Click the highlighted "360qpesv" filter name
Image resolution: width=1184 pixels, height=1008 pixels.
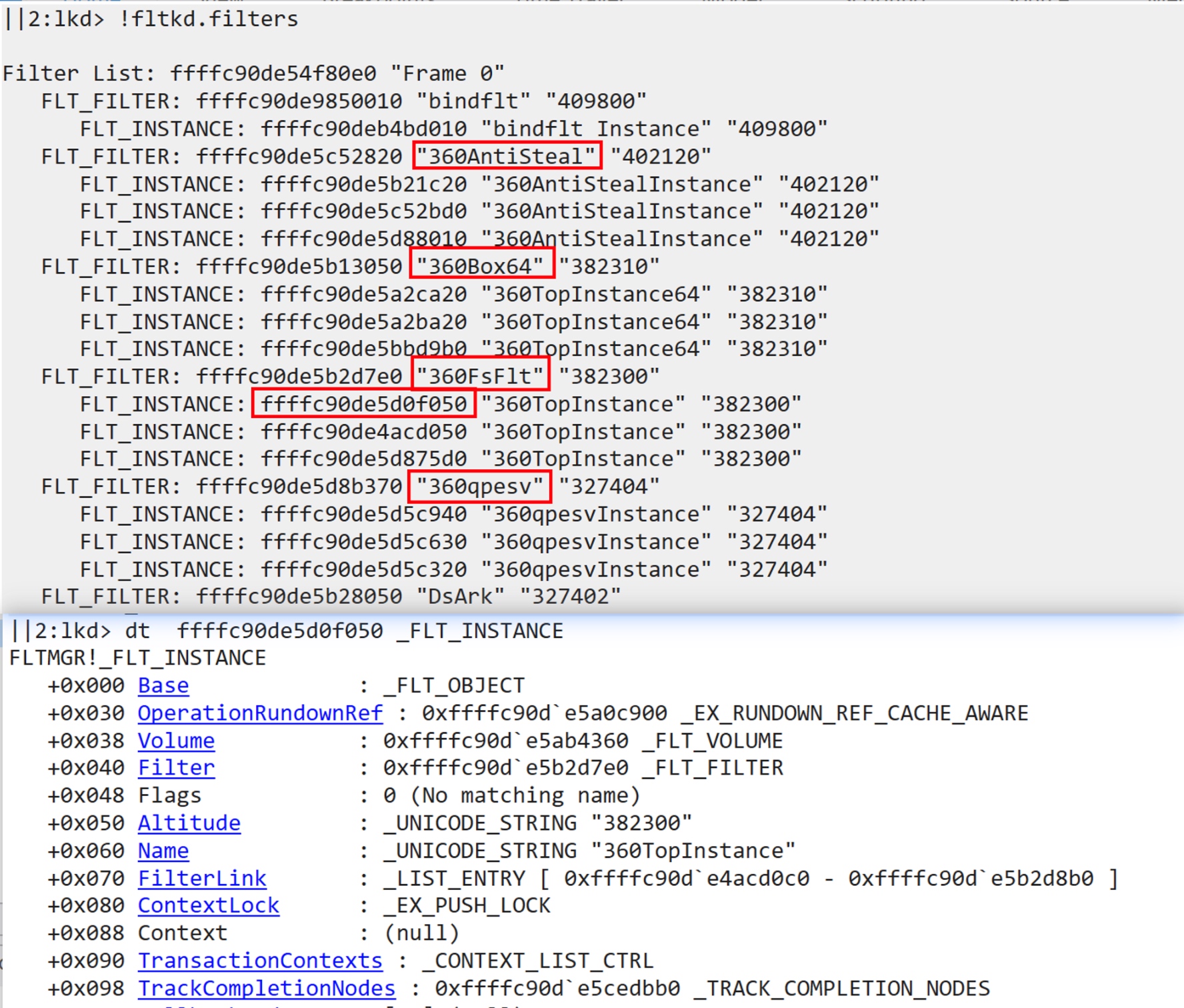[480, 486]
